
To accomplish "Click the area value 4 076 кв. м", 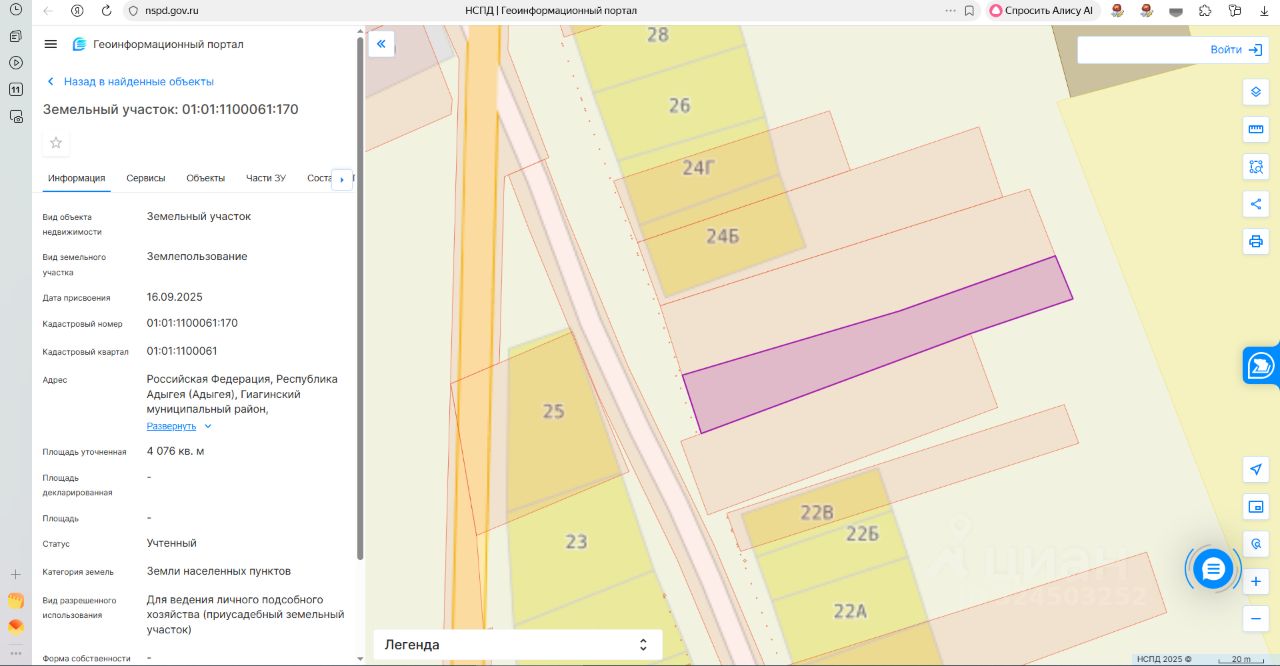I will tap(175, 451).
